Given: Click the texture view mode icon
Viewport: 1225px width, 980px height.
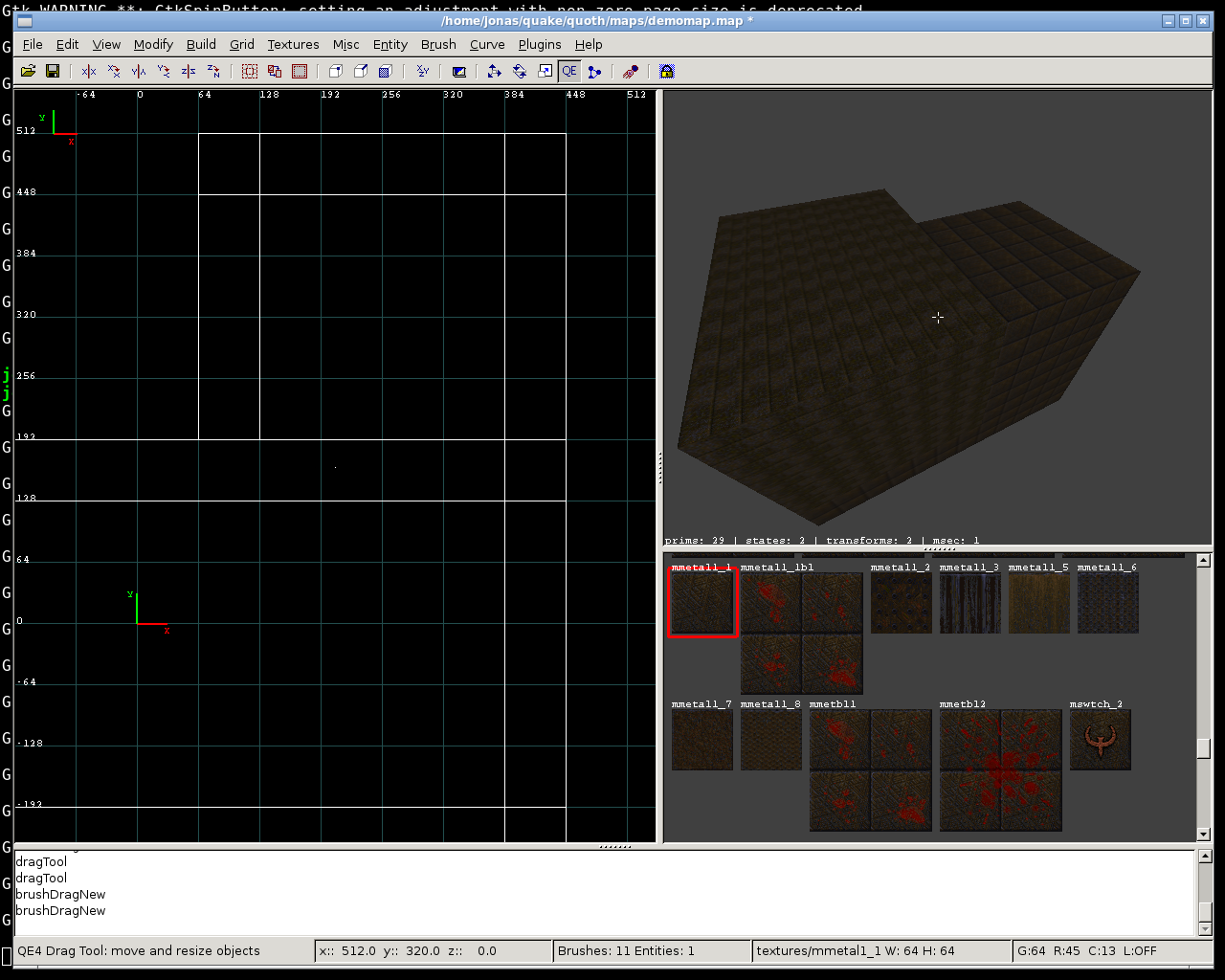Looking at the screenshot, I should coord(458,71).
